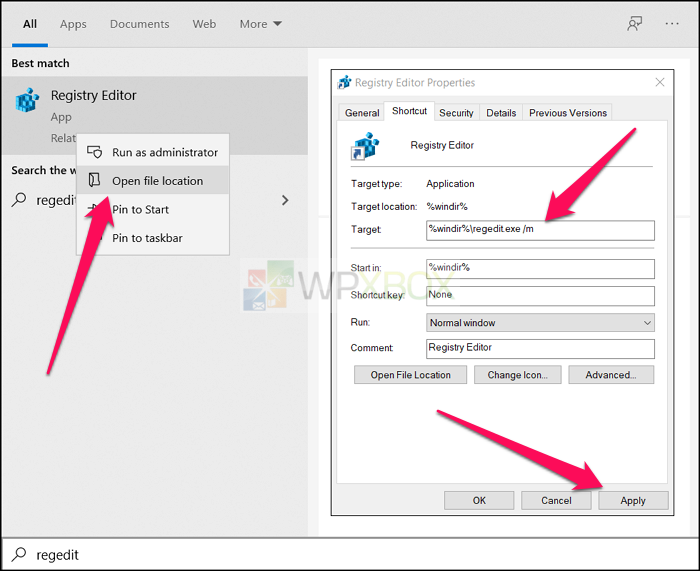Close the Registry Editor Properties dialog
Viewport: 700px width, 571px height.
(x=660, y=82)
